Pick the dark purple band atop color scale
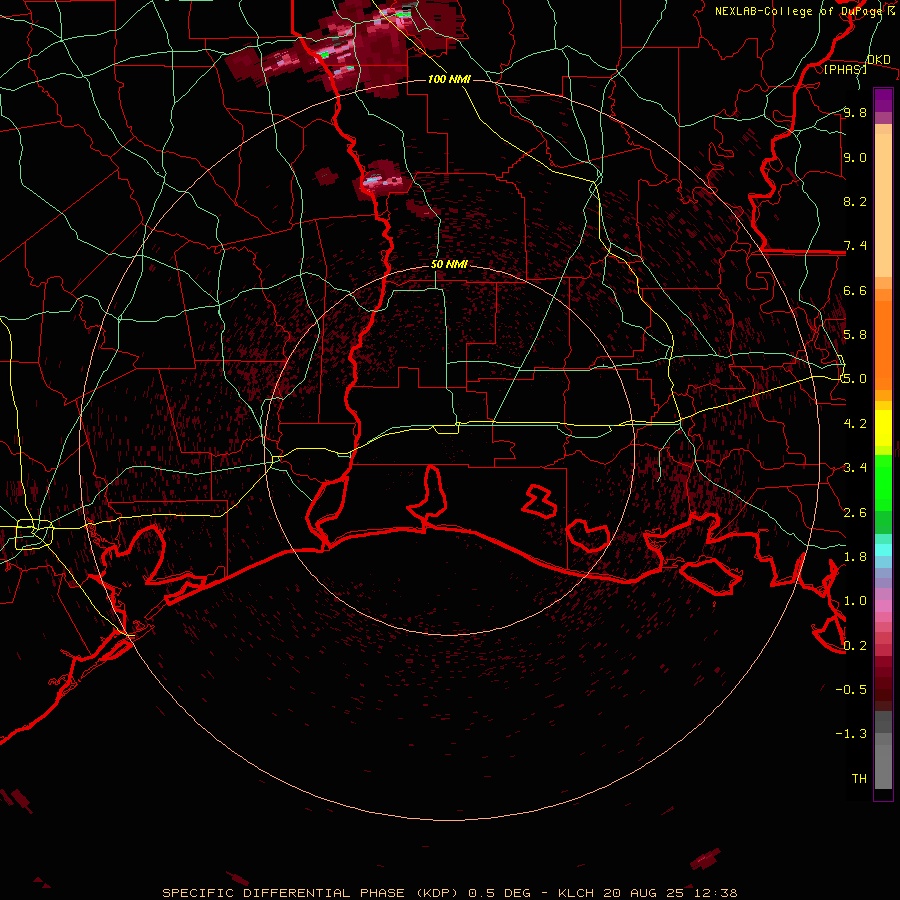This screenshot has width=900, height=900. (883, 100)
